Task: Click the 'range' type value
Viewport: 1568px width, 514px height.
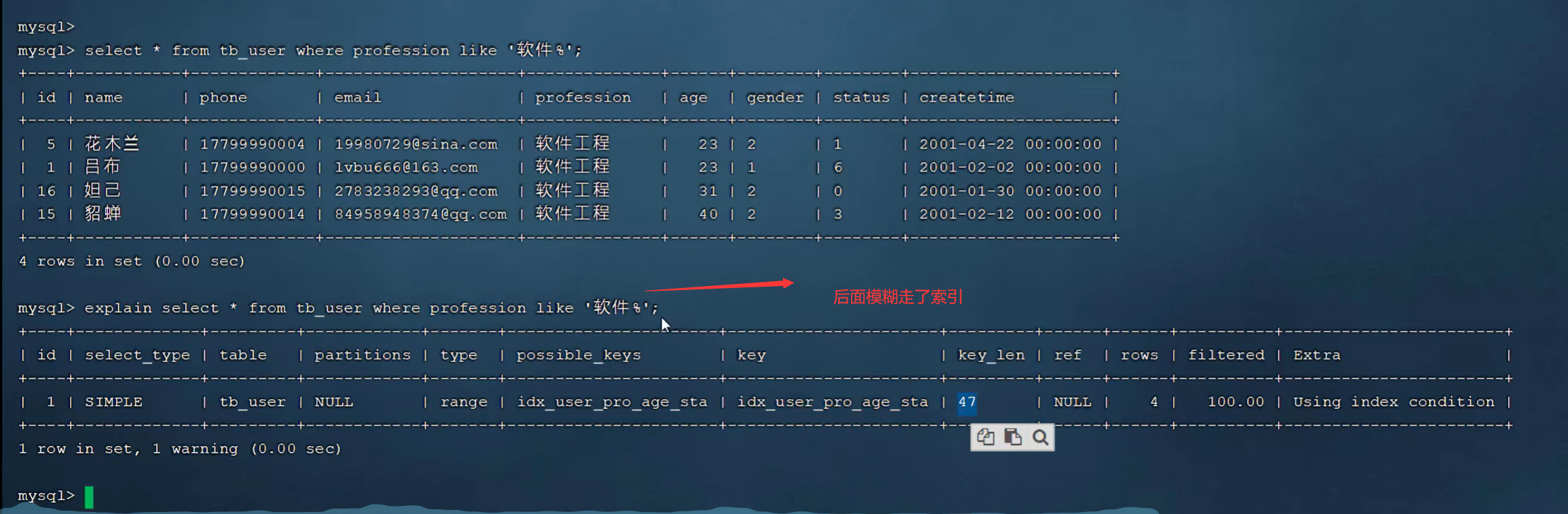Action: (x=463, y=403)
